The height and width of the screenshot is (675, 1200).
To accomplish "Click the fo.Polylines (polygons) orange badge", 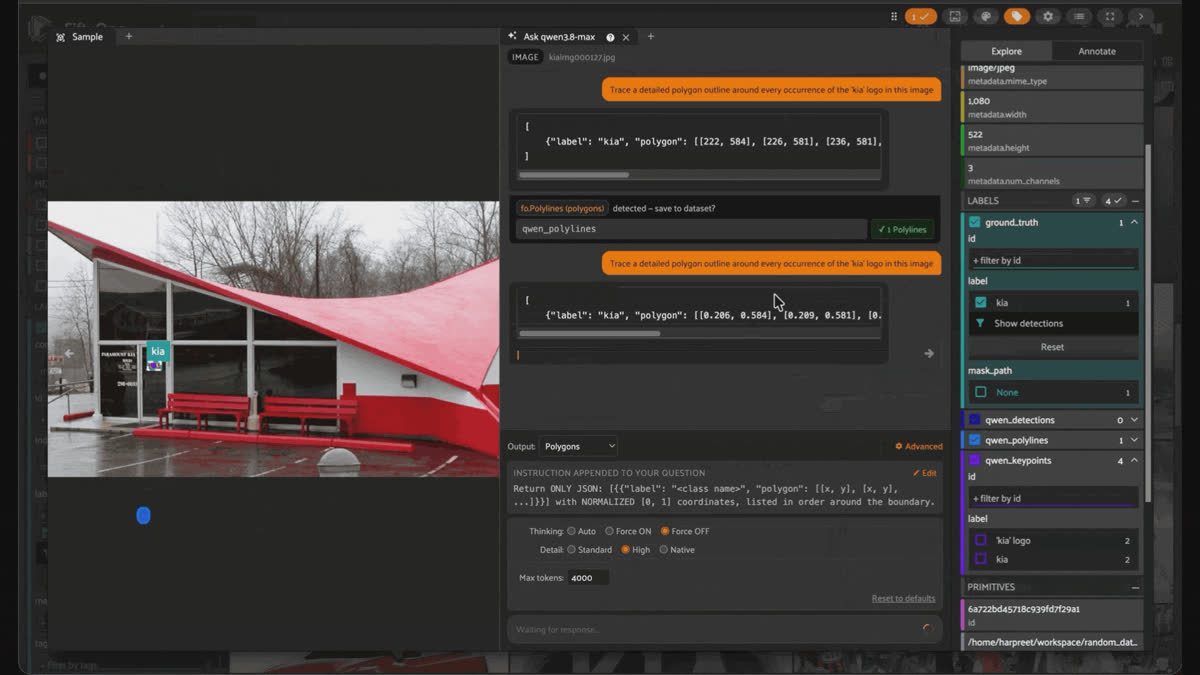I will tap(563, 208).
